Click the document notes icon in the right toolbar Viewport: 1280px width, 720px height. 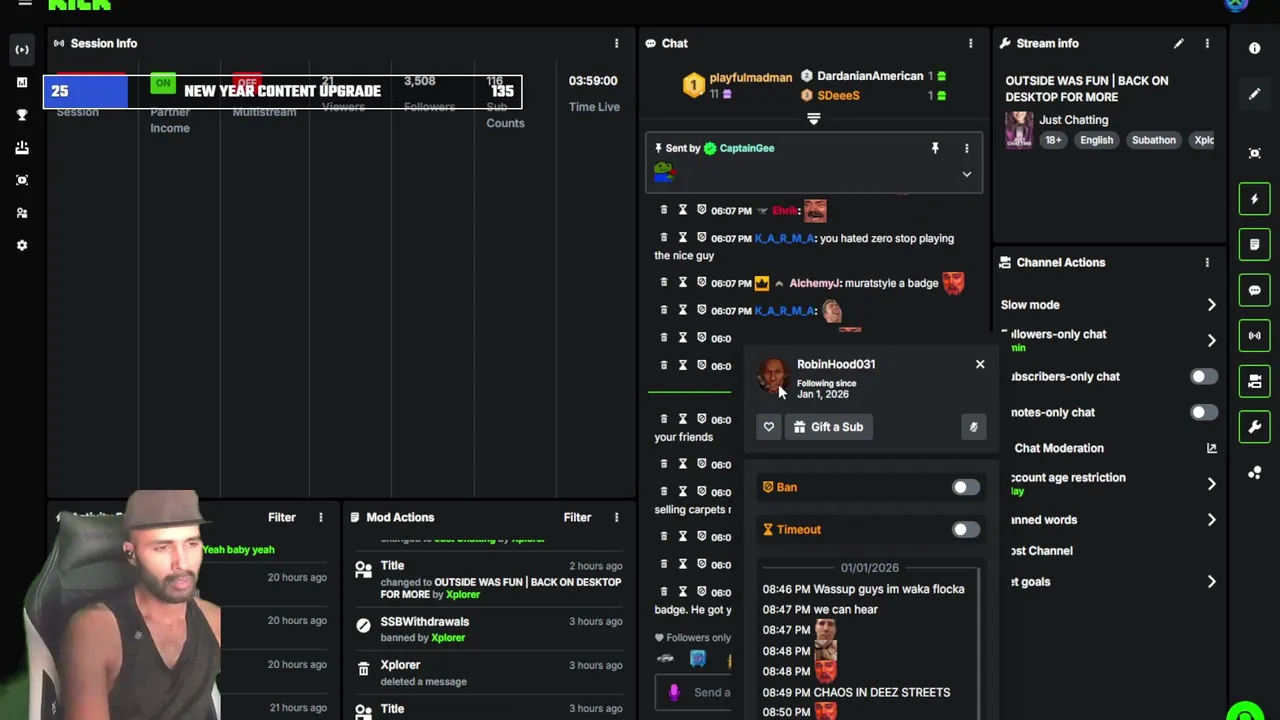tap(1254, 244)
